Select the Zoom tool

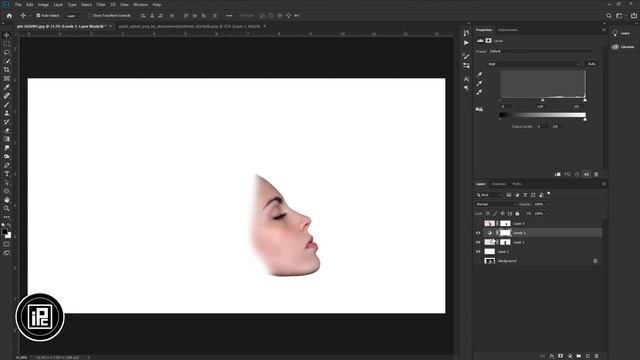[7, 208]
